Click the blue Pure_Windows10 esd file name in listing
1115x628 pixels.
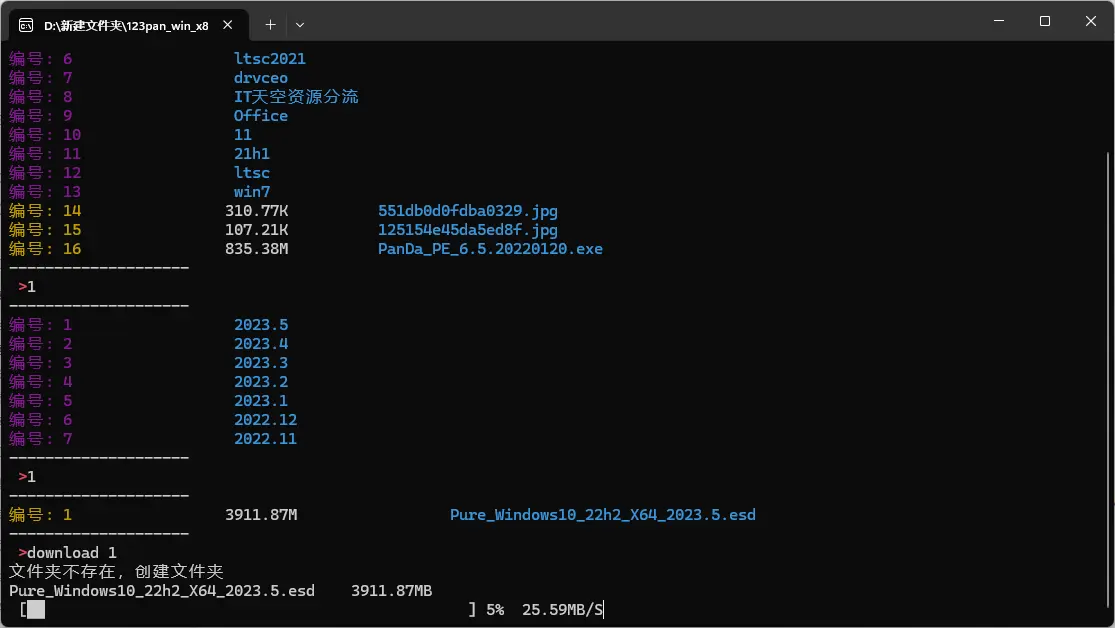click(602, 515)
